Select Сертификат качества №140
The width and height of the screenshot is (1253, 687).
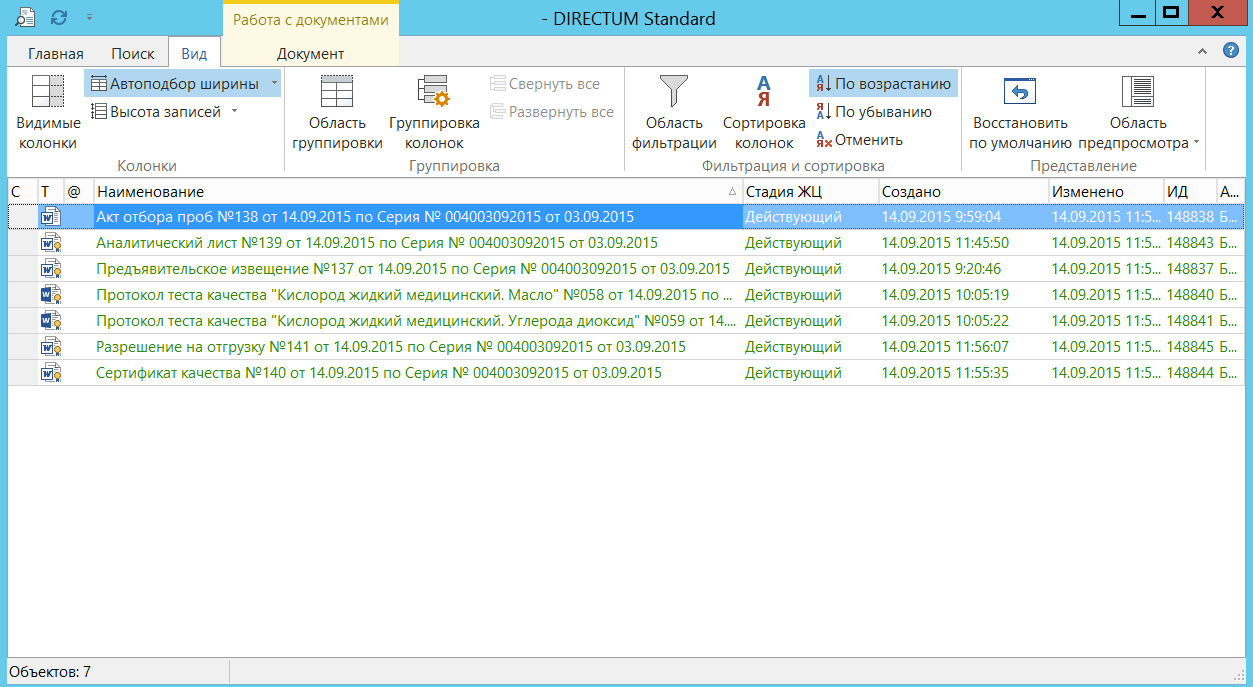pos(379,373)
